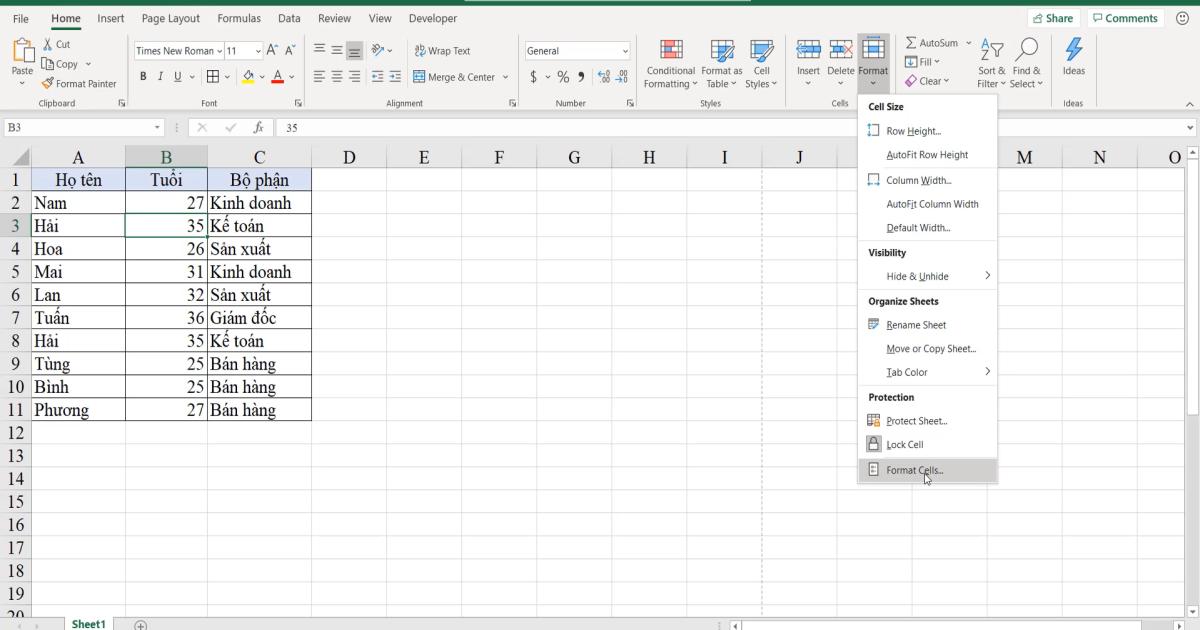
Task: Apply italic formatting
Action: tap(160, 76)
